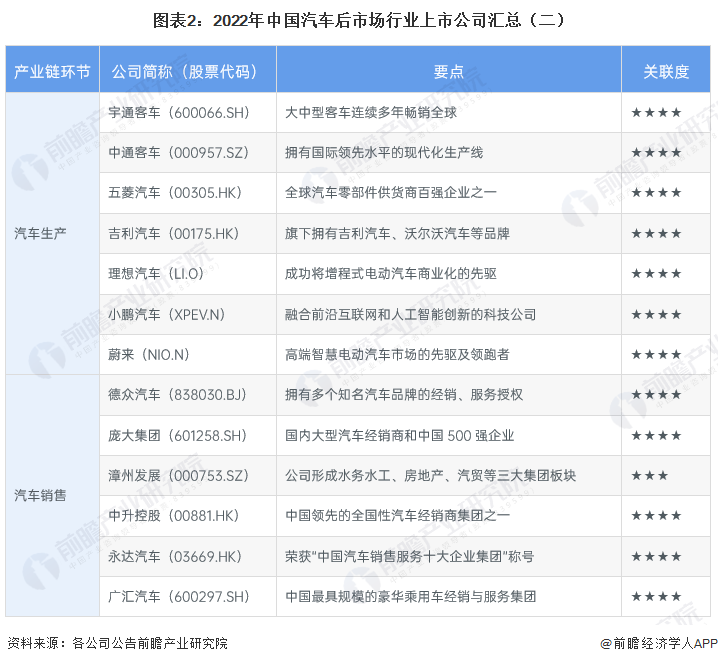Click 拥有国际领先水平的现代化生产线 text

click(384, 152)
